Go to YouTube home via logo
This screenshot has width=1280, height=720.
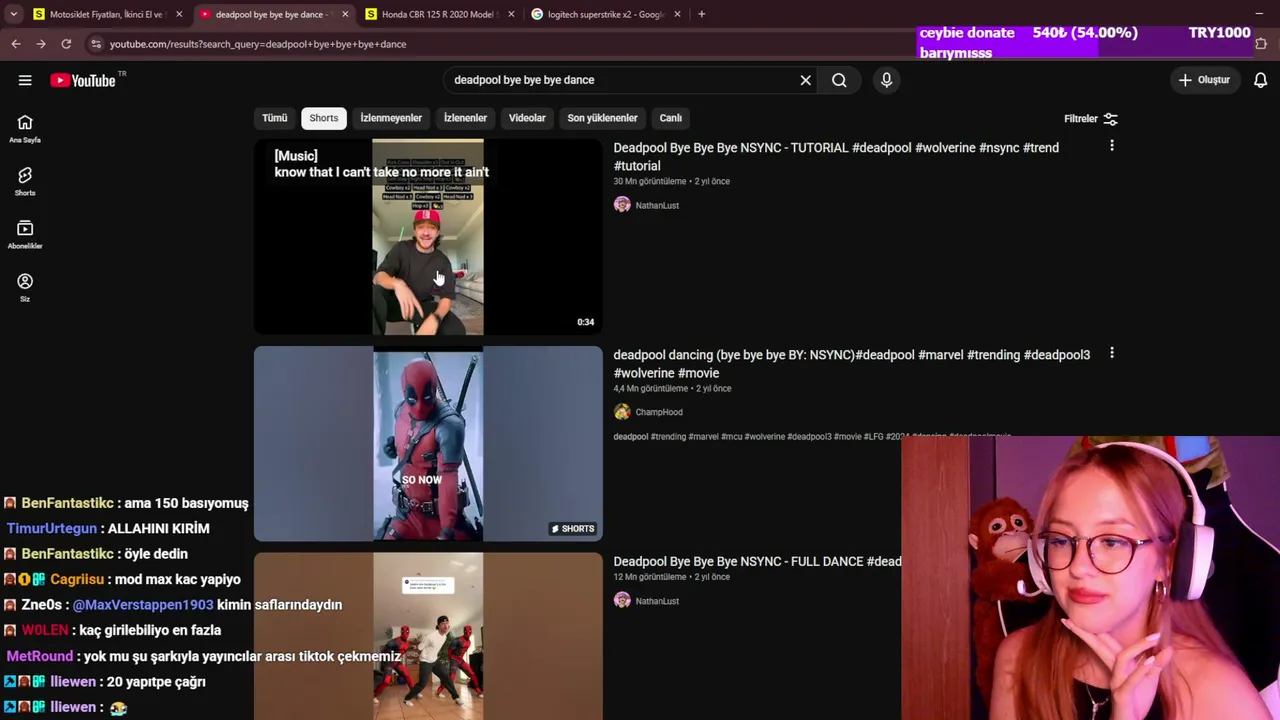coord(84,80)
